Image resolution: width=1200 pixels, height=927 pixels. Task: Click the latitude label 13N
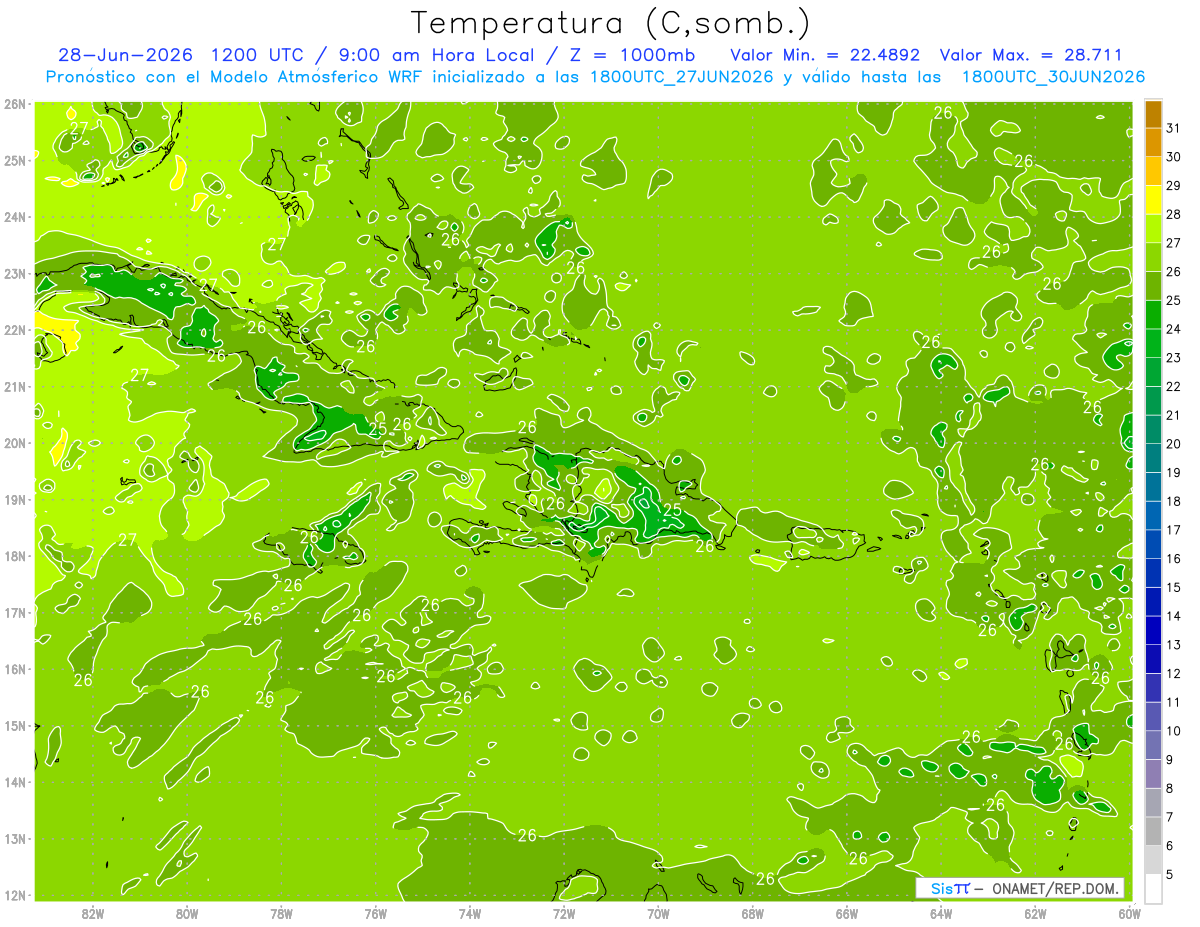pyautogui.click(x=14, y=838)
